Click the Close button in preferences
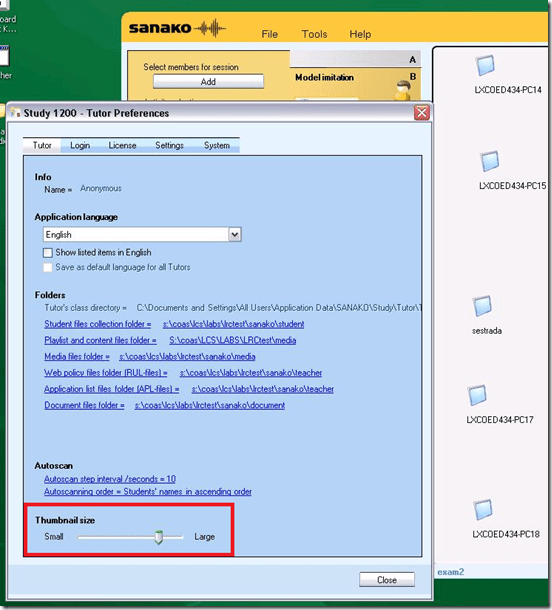This screenshot has width=552, height=610. point(387,580)
